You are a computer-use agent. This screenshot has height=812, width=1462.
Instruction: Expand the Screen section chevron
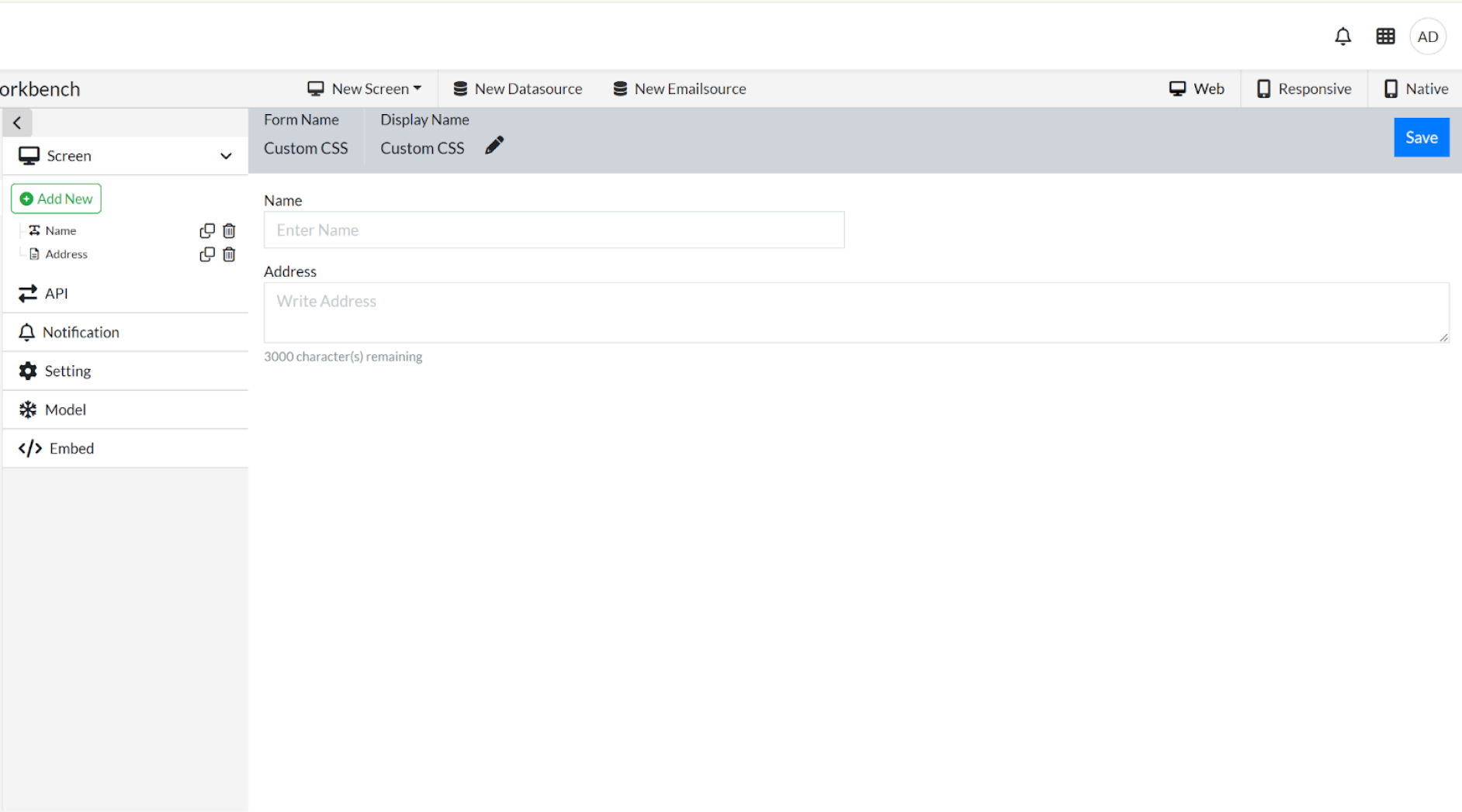coord(226,156)
